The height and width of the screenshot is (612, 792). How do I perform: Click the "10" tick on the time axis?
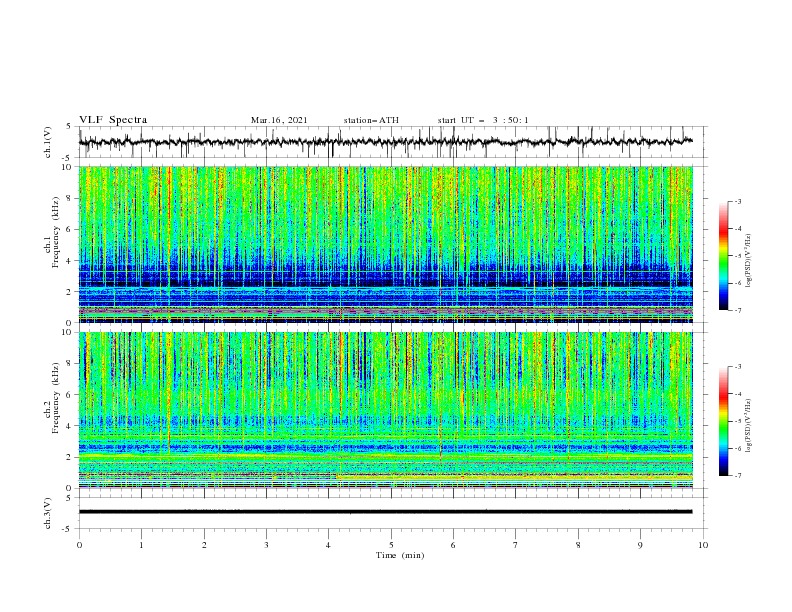(703, 545)
